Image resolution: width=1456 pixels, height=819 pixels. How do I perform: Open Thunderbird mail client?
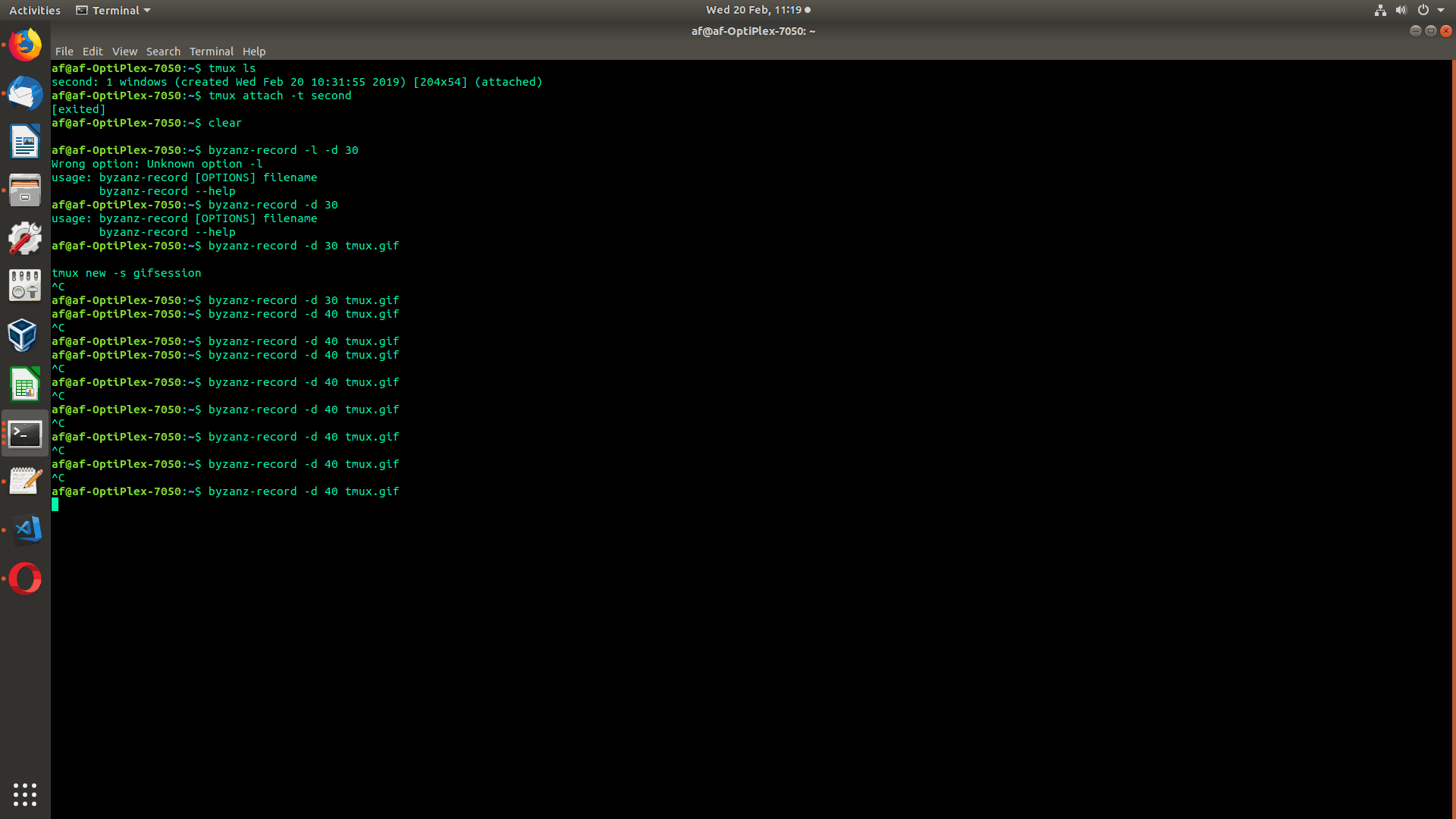[25, 94]
